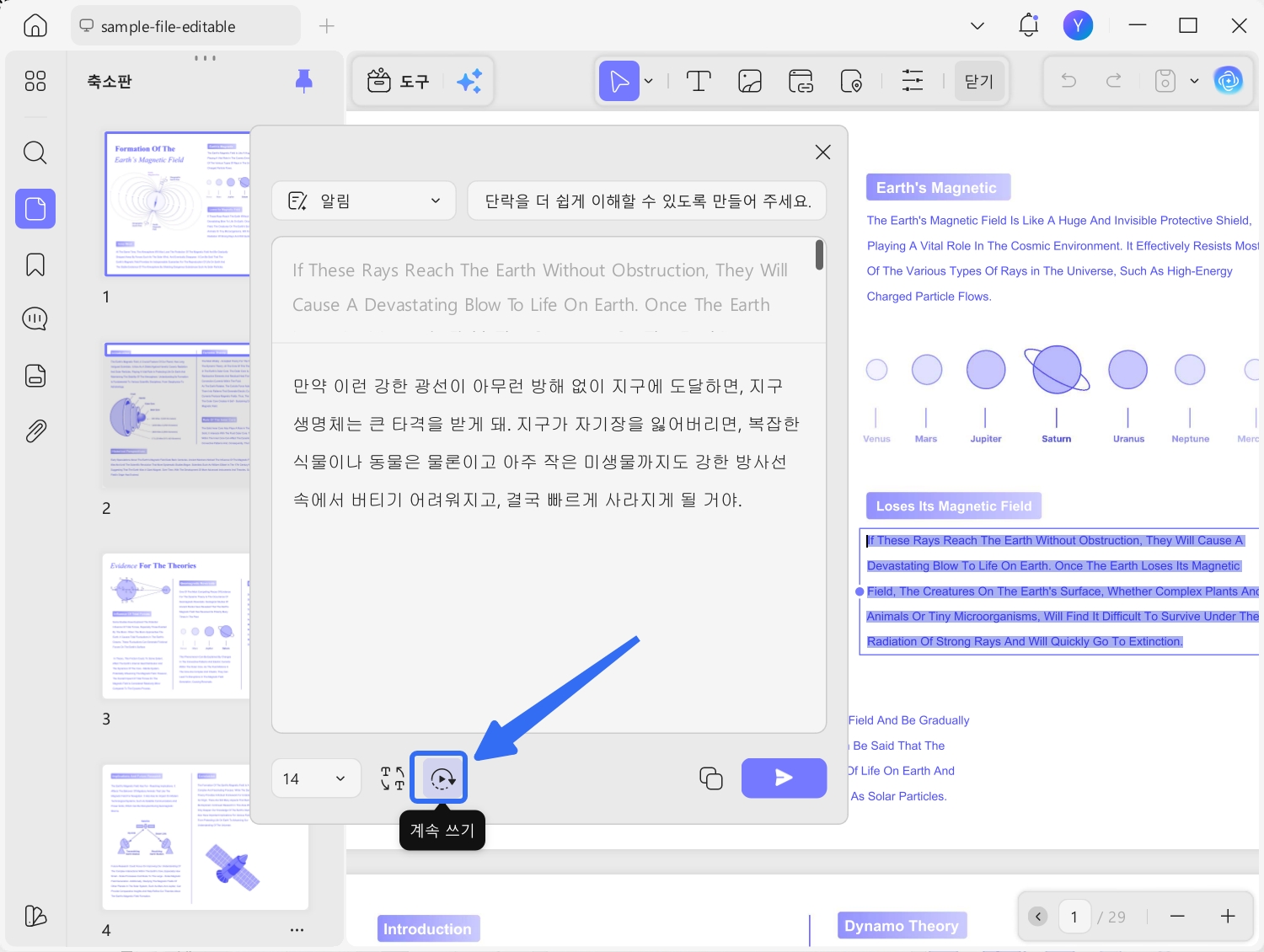The image size is (1264, 952).
Task: Go to the home screen icon
Action: (x=35, y=26)
